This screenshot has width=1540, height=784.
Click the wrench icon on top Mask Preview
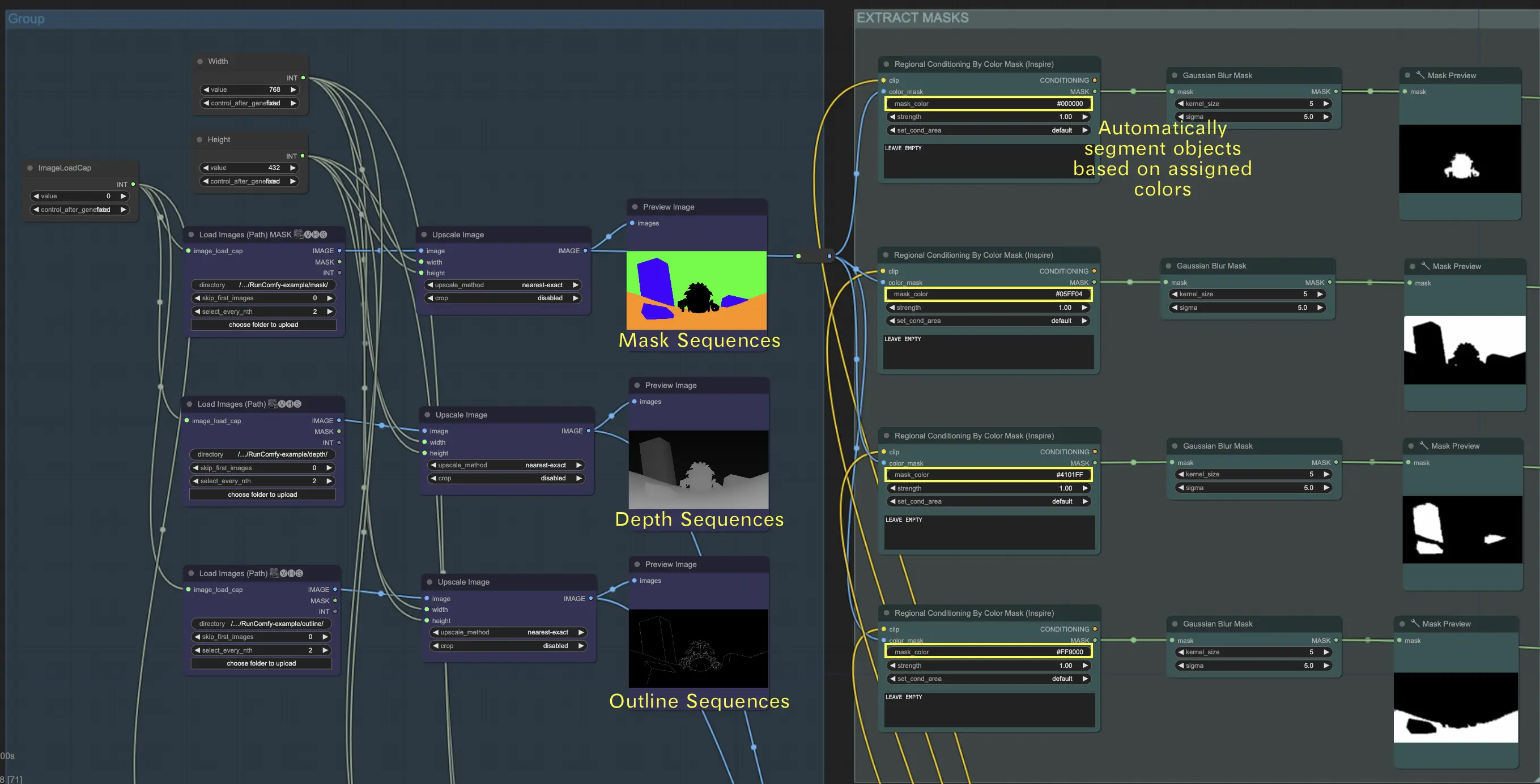pyautogui.click(x=1420, y=75)
